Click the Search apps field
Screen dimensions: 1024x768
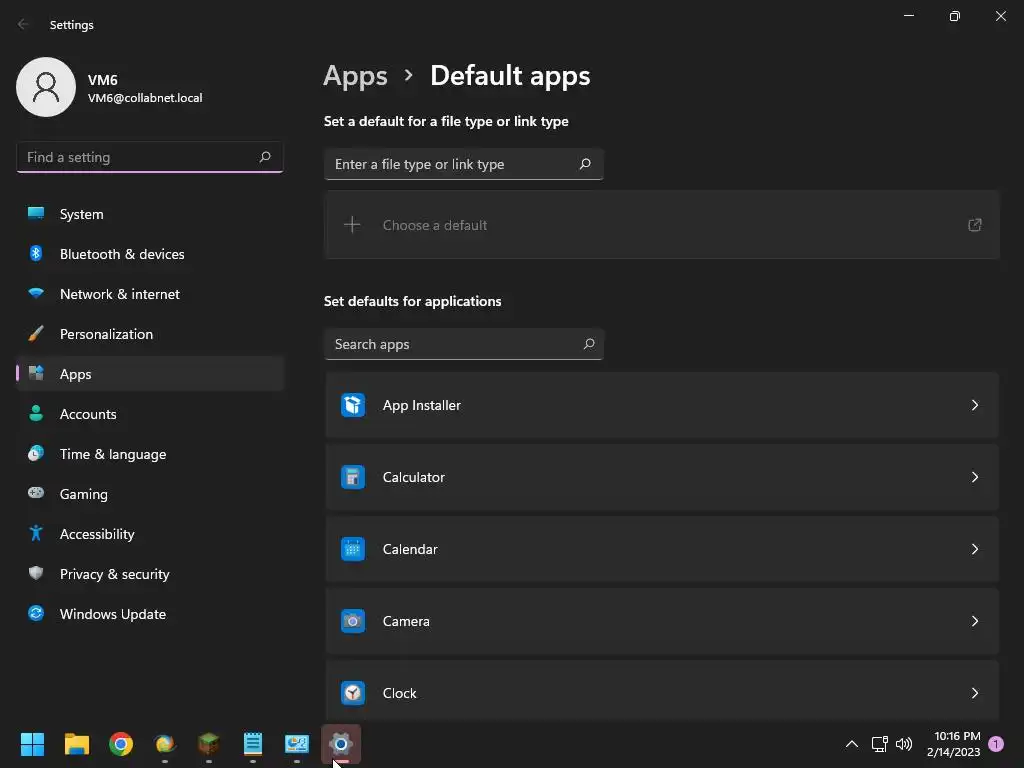click(x=455, y=344)
